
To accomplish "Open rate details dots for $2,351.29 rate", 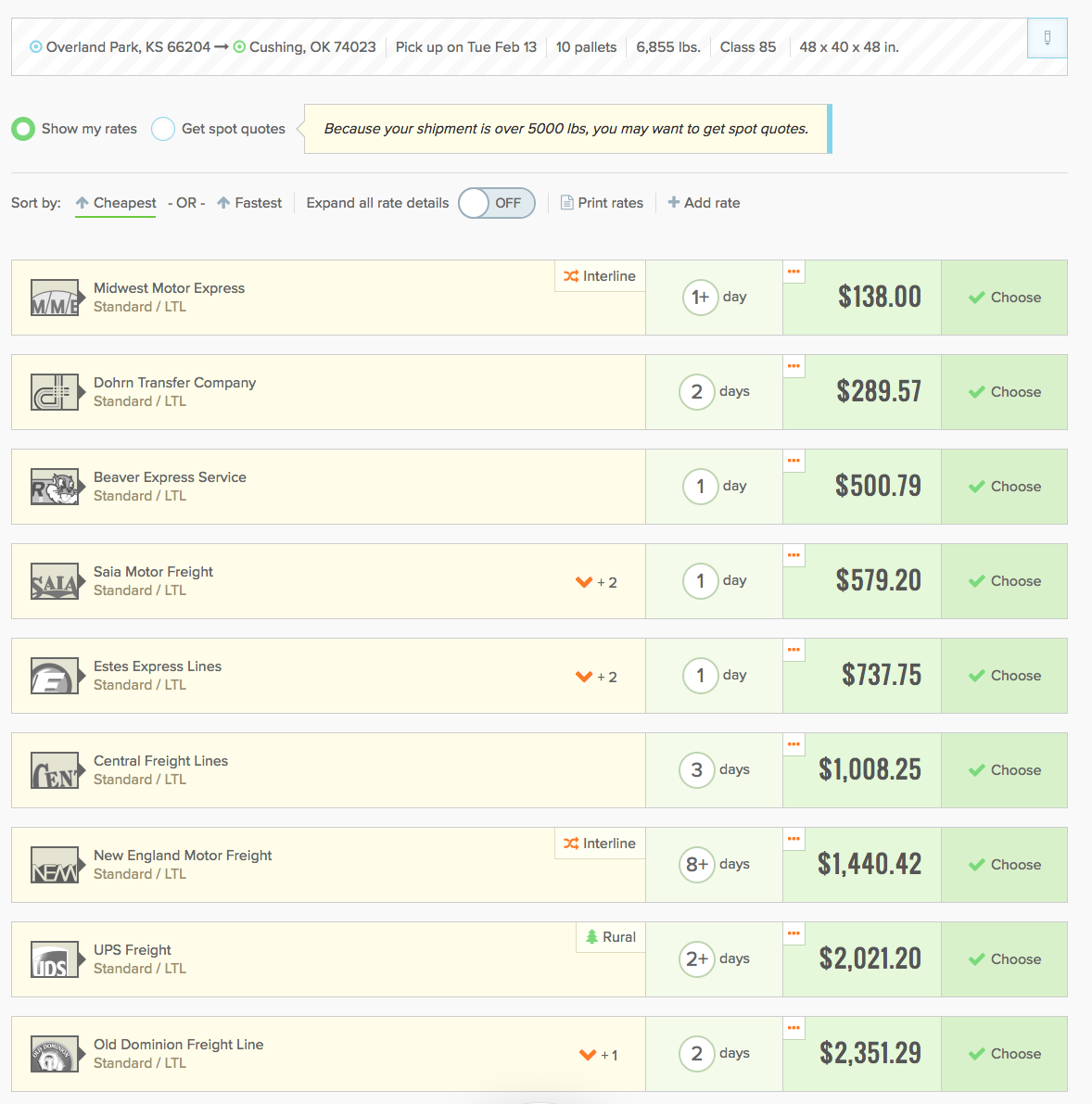I will 794,1028.
